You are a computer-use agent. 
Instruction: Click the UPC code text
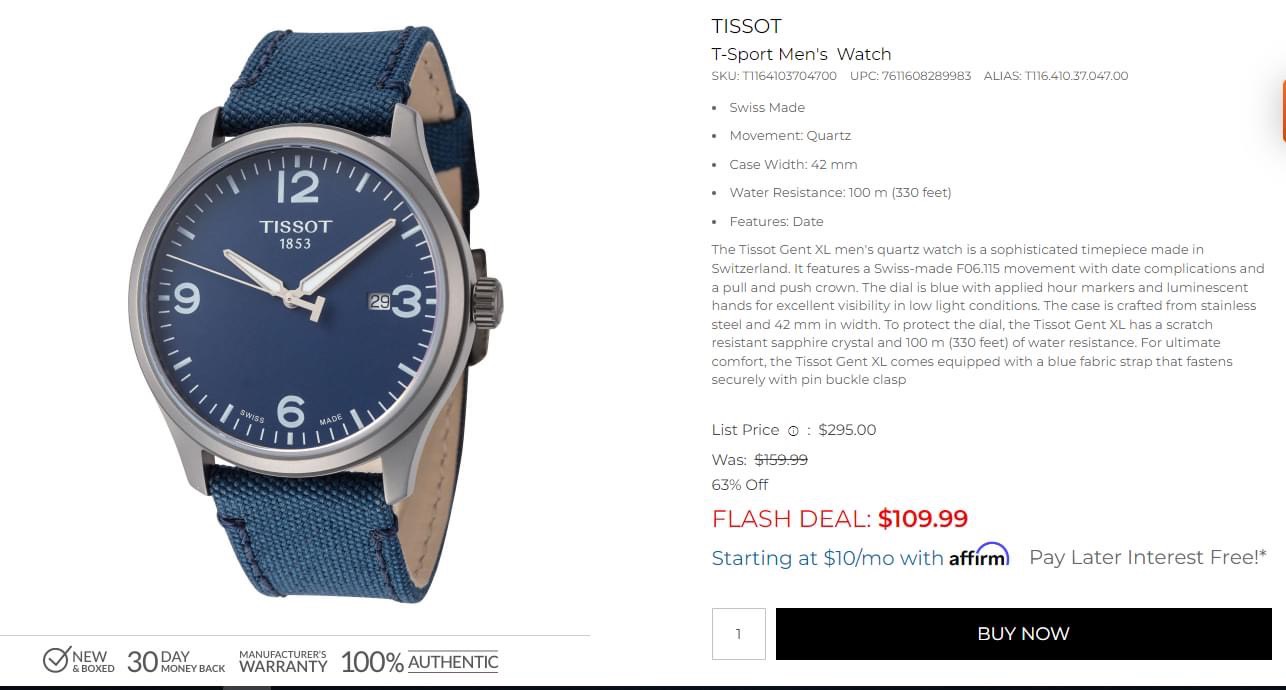[910, 76]
